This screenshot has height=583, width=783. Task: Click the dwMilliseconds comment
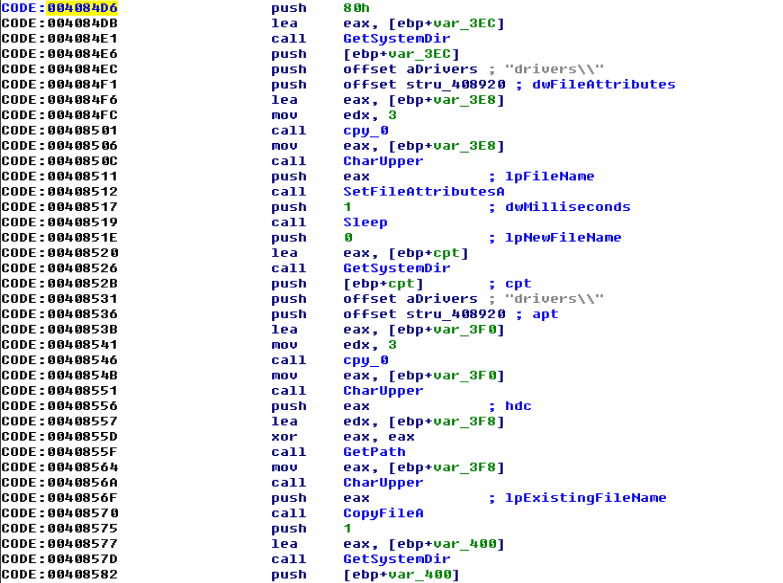pos(568,207)
